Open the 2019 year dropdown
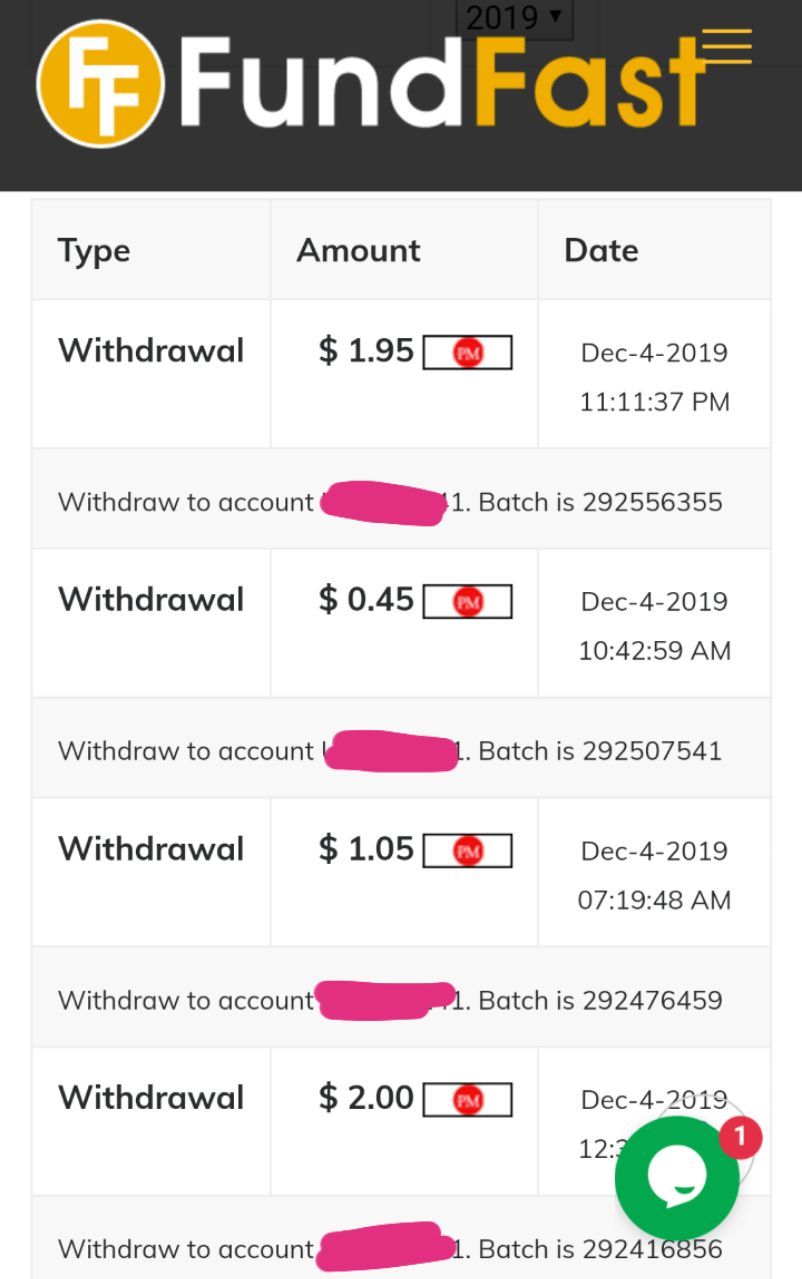Image resolution: width=802 pixels, height=1279 pixels. point(513,17)
